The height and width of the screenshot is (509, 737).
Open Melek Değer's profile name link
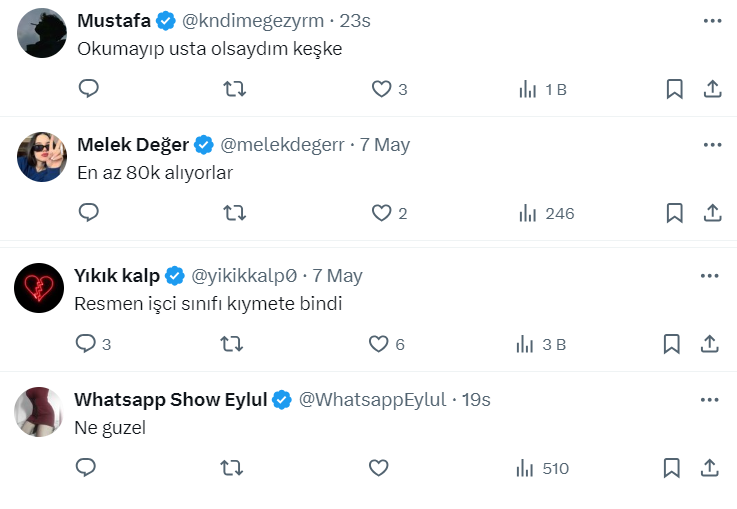(133, 145)
